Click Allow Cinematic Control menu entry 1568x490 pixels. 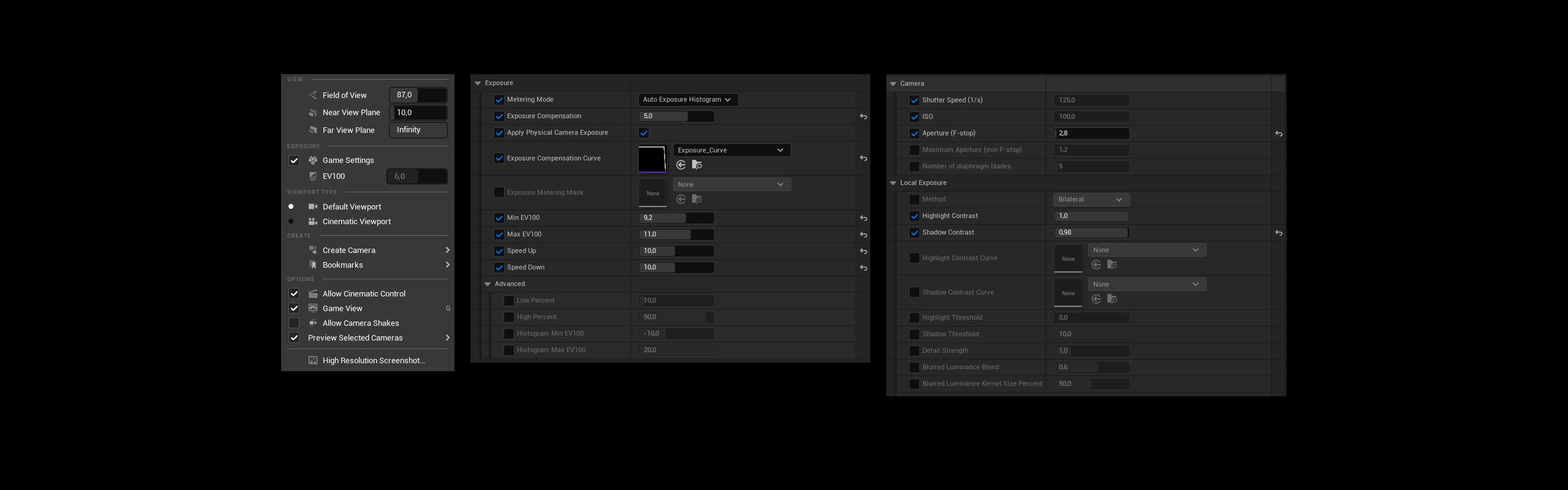coord(367,293)
